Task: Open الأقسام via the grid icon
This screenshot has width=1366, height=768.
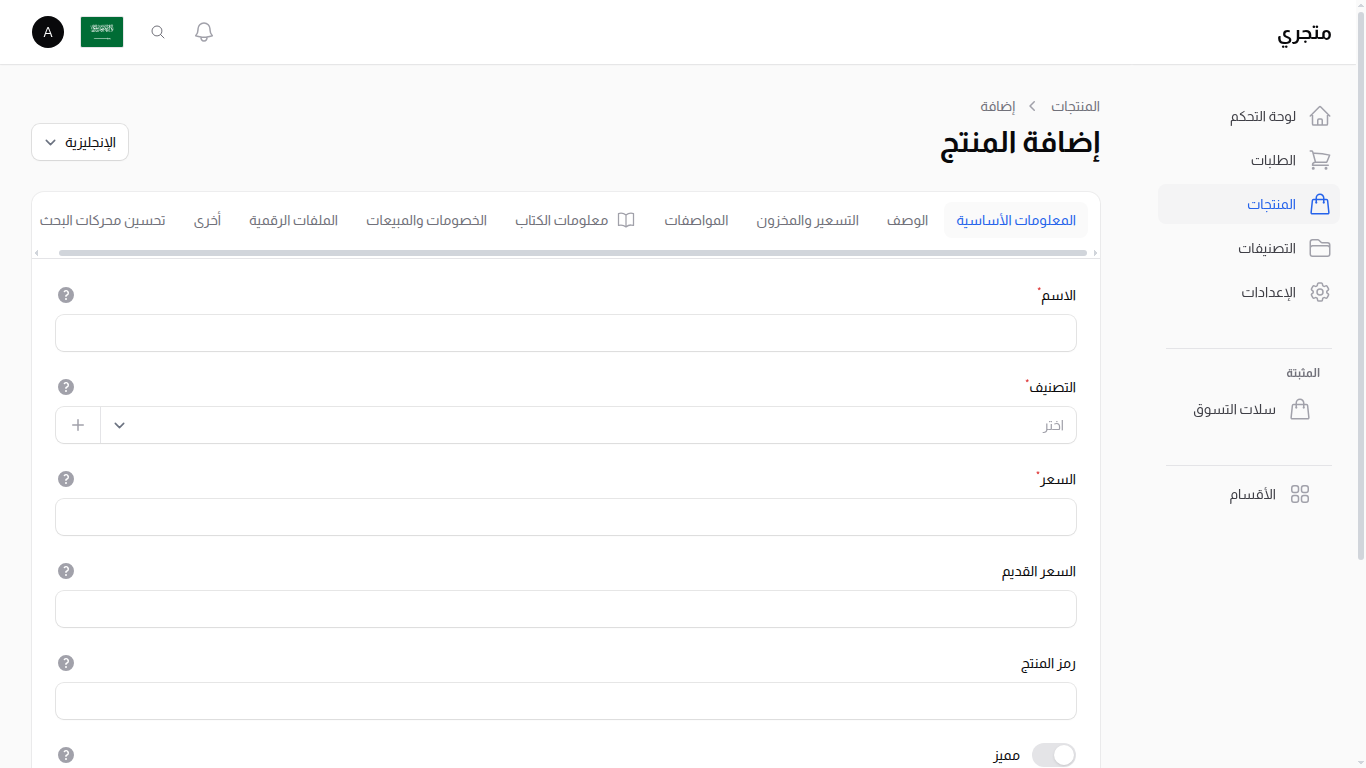Action: coord(1300,493)
